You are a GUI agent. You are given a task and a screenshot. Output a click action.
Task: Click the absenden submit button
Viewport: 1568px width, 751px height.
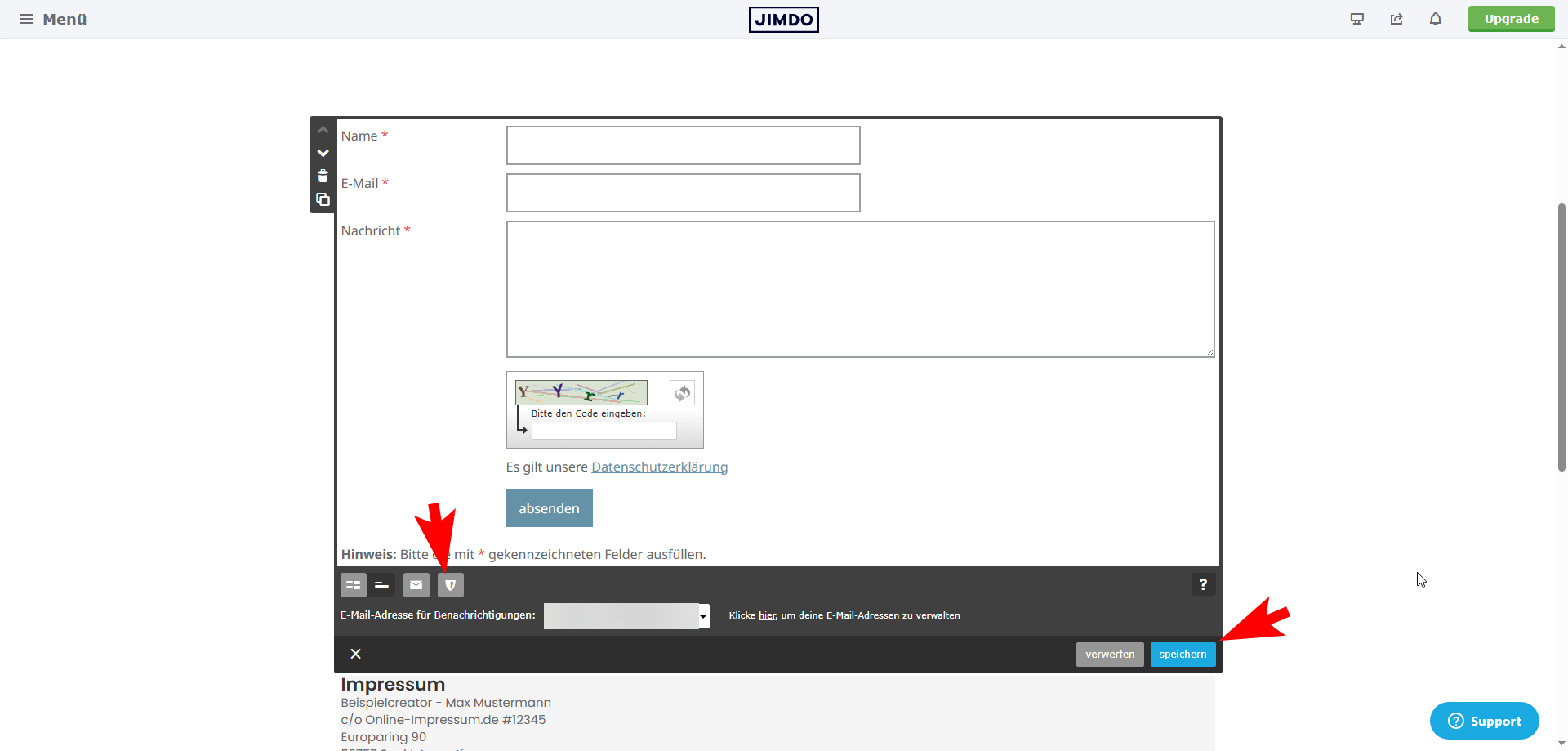pyautogui.click(x=549, y=508)
